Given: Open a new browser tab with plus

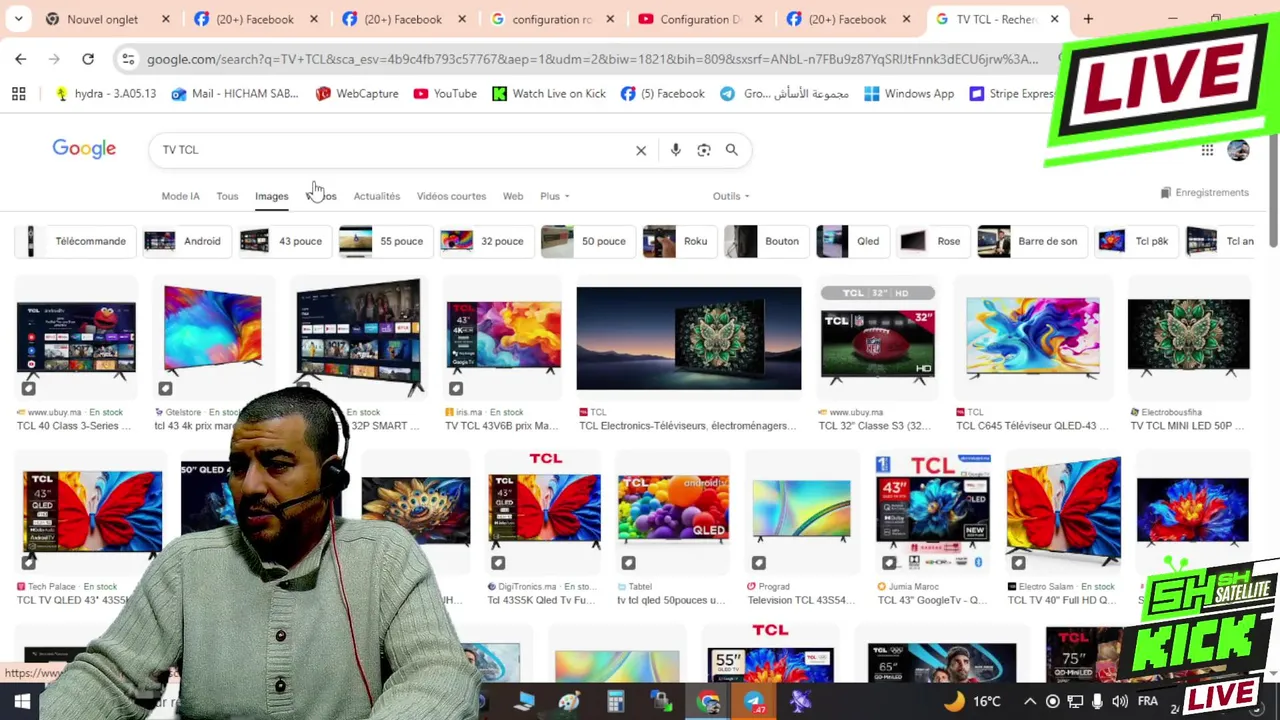Looking at the screenshot, I should click(x=1088, y=19).
